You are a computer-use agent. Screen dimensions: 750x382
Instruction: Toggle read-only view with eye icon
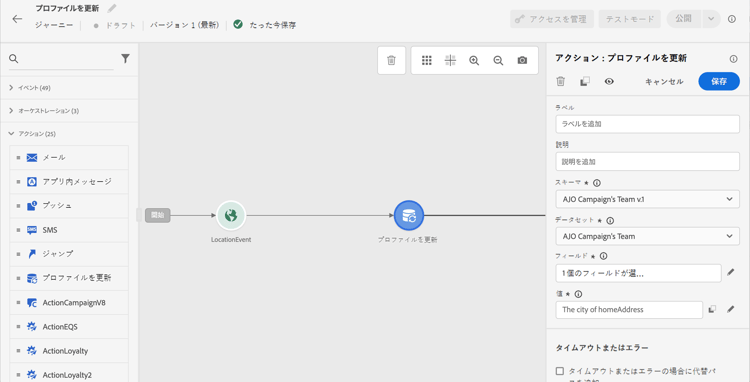point(609,81)
